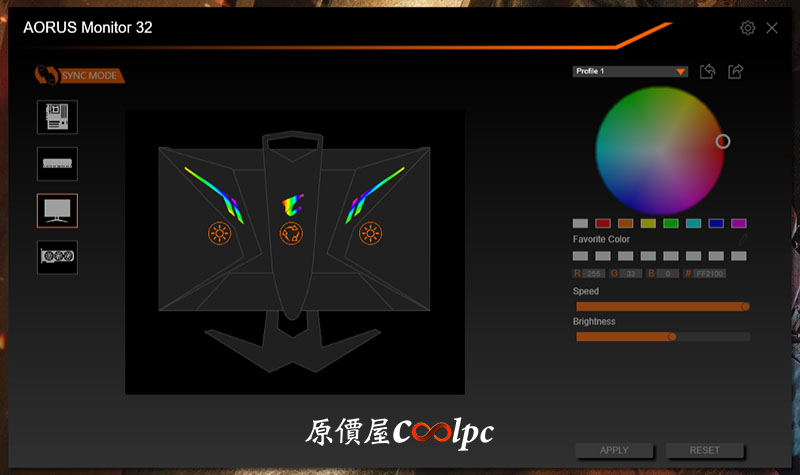Select the monitor device icon

(57, 211)
